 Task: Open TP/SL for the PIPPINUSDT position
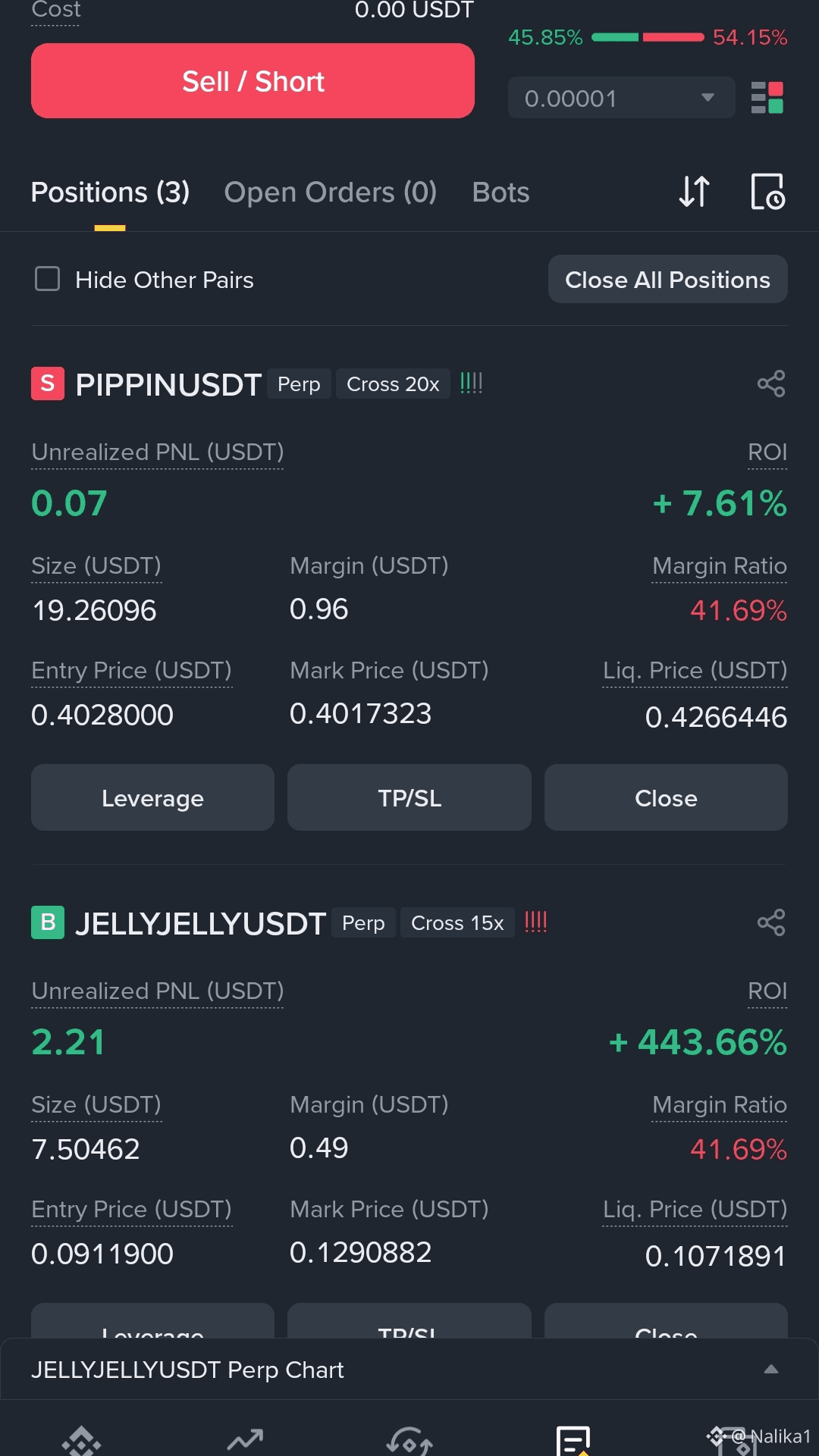click(x=409, y=798)
